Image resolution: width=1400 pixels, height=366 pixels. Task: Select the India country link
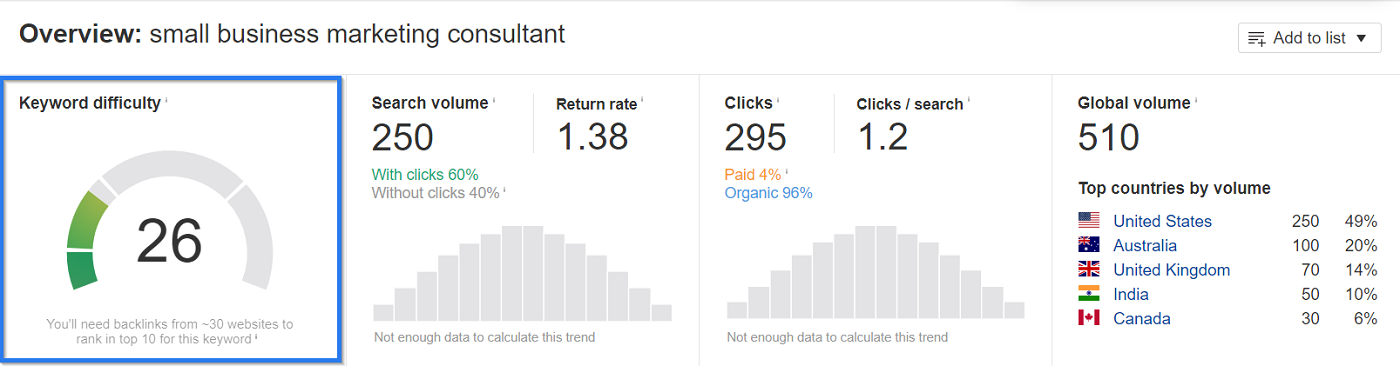pos(1131,294)
